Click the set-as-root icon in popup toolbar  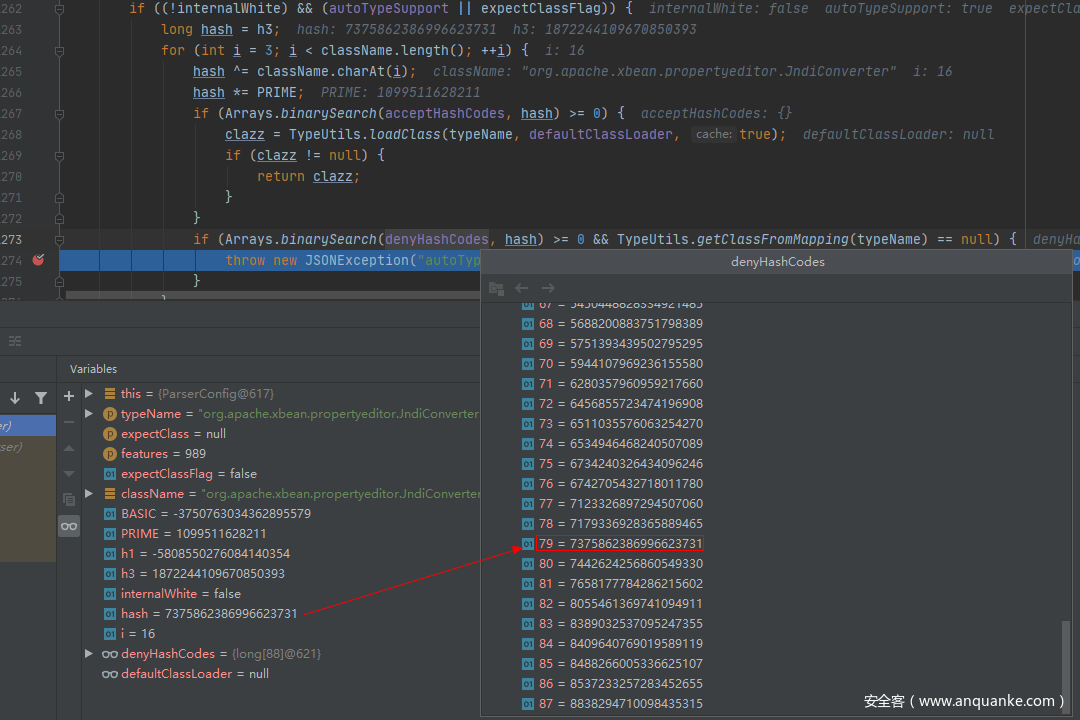coord(496,288)
